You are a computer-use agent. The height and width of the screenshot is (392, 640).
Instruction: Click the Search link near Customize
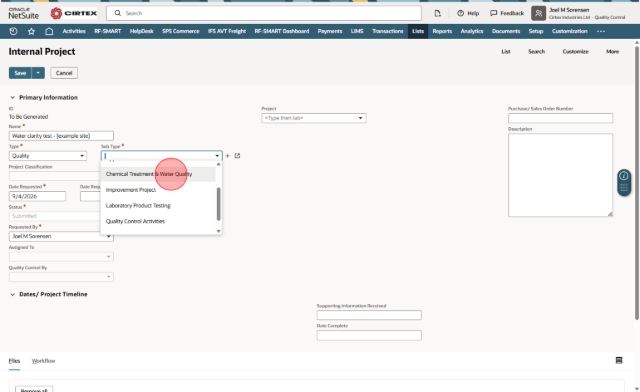pos(536,51)
